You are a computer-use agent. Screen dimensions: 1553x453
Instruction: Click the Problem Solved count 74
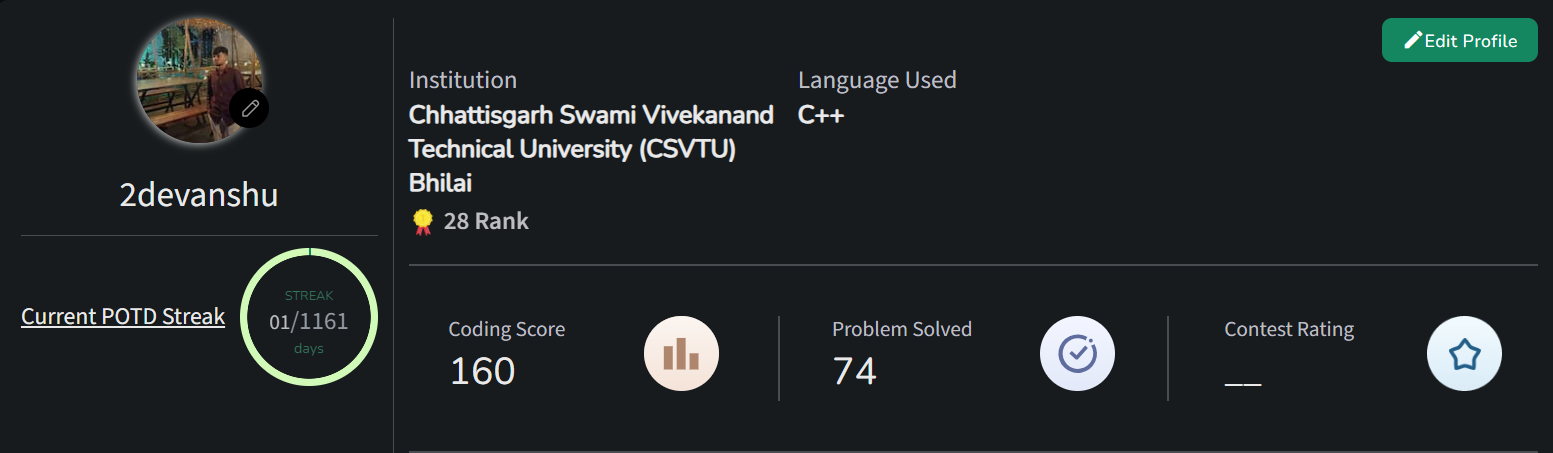pyautogui.click(x=855, y=371)
